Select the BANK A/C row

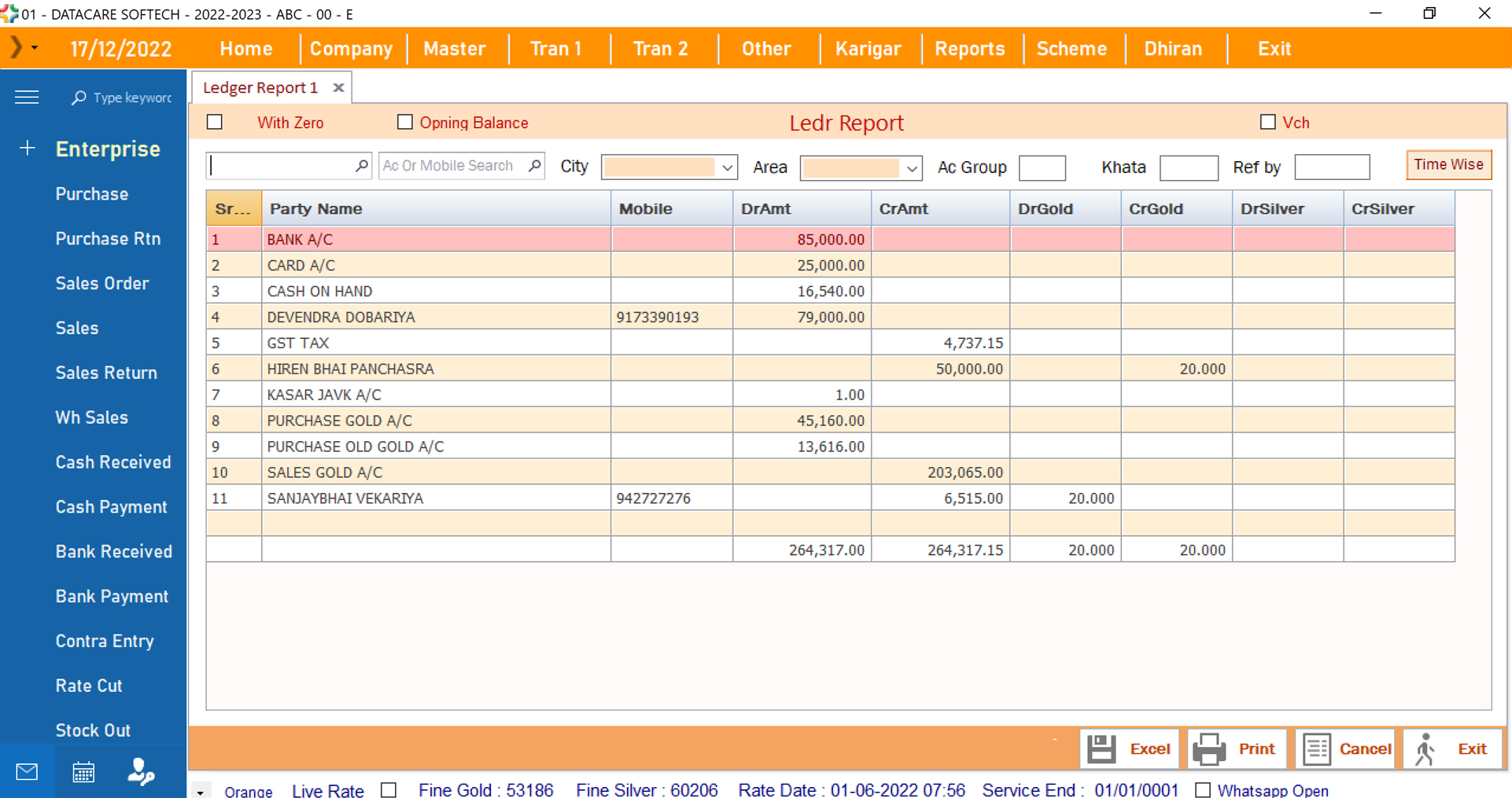[x=831, y=239]
